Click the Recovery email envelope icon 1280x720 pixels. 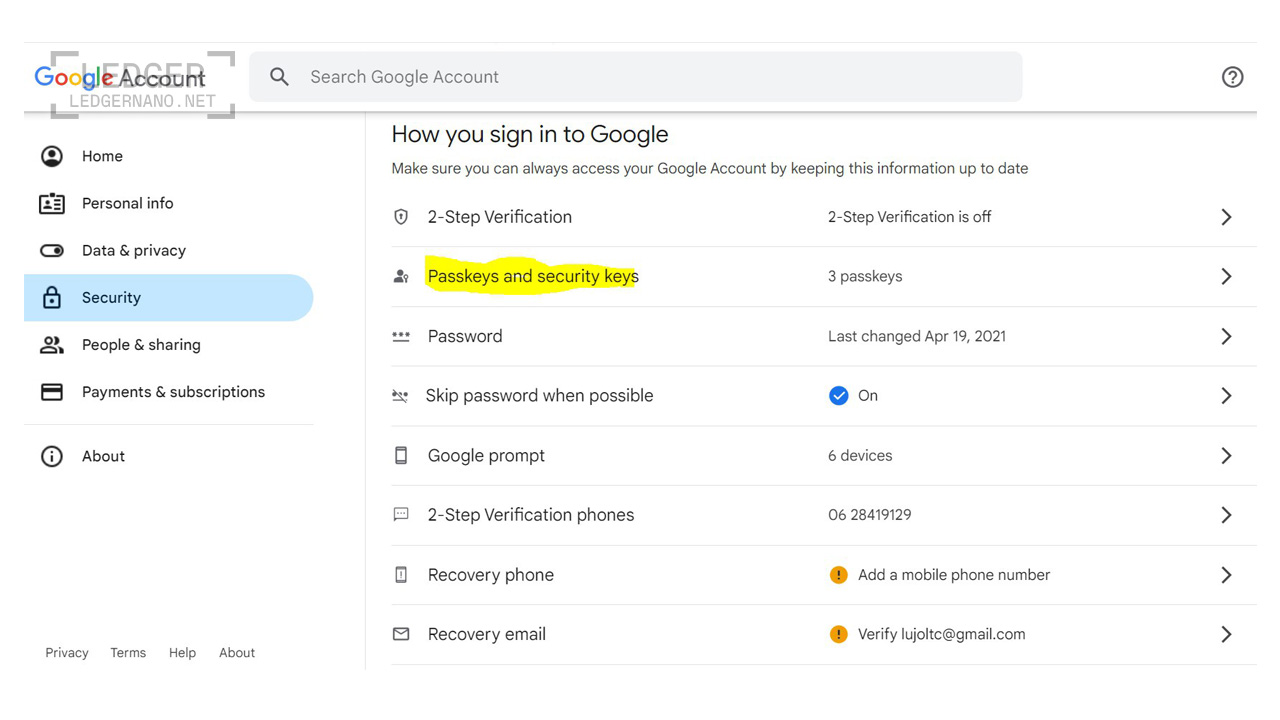(401, 634)
